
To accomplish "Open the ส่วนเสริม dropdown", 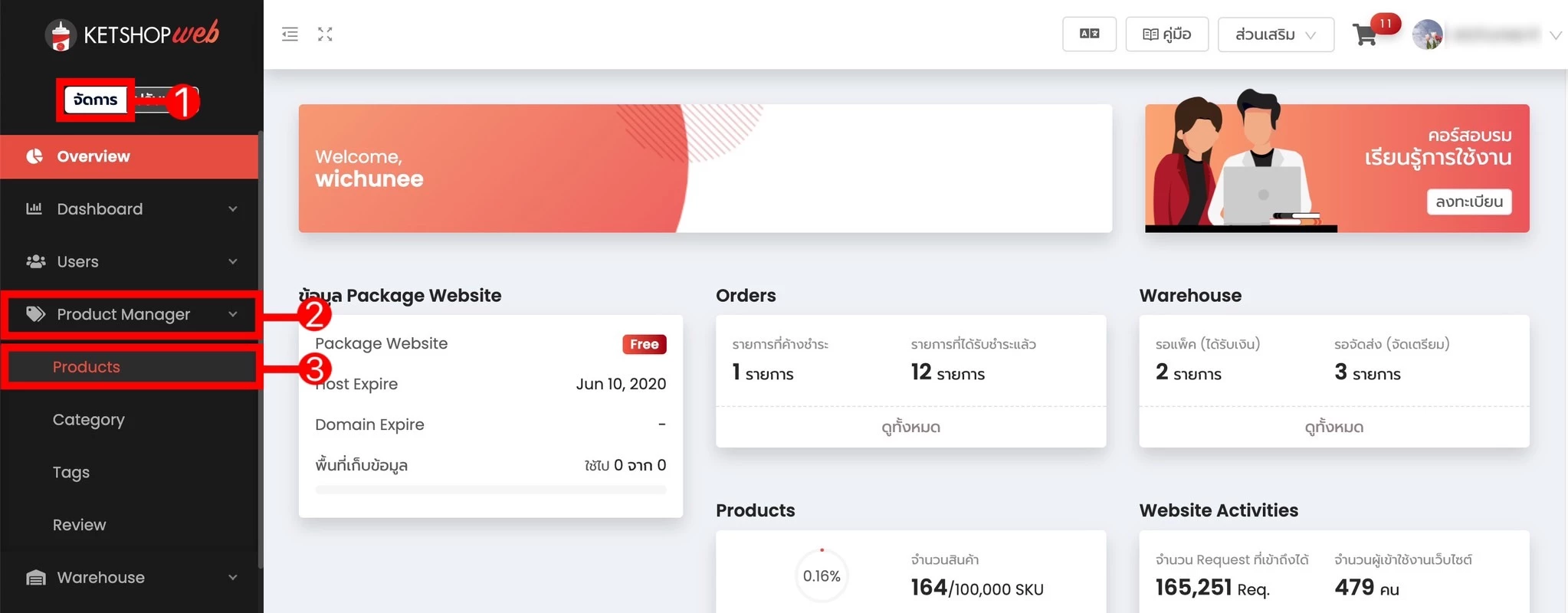I will click(x=1275, y=34).
